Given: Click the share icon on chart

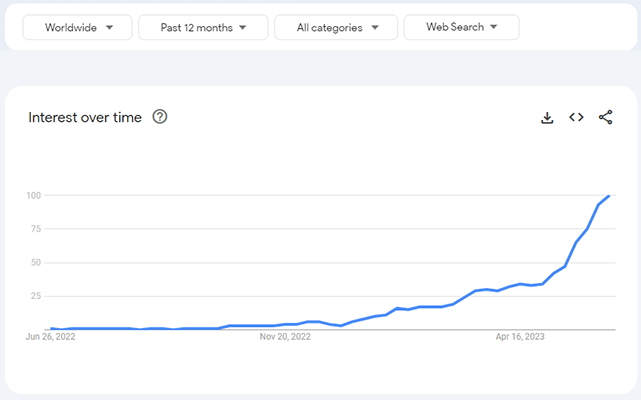Looking at the screenshot, I should [605, 117].
